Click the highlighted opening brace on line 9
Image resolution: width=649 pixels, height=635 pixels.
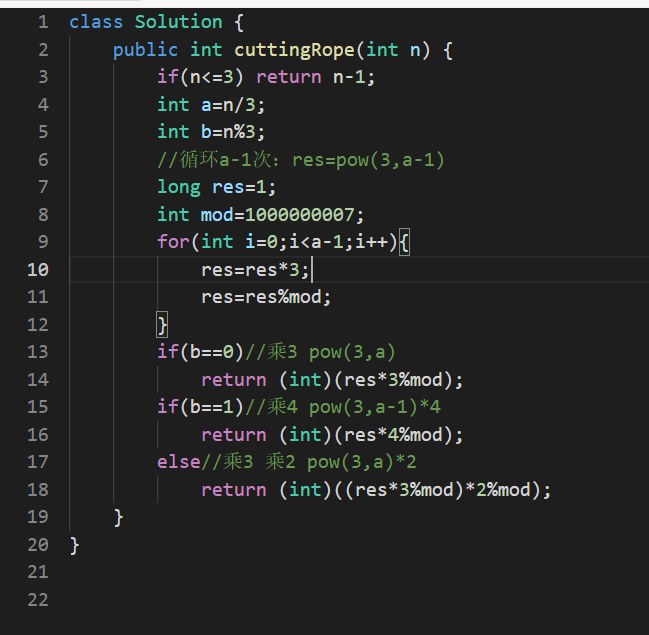click(x=404, y=242)
